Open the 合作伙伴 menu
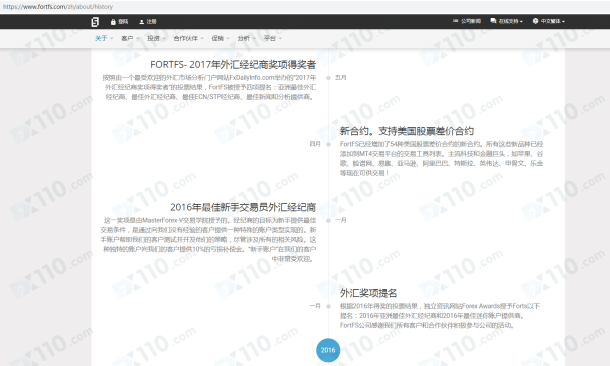 tap(186, 38)
